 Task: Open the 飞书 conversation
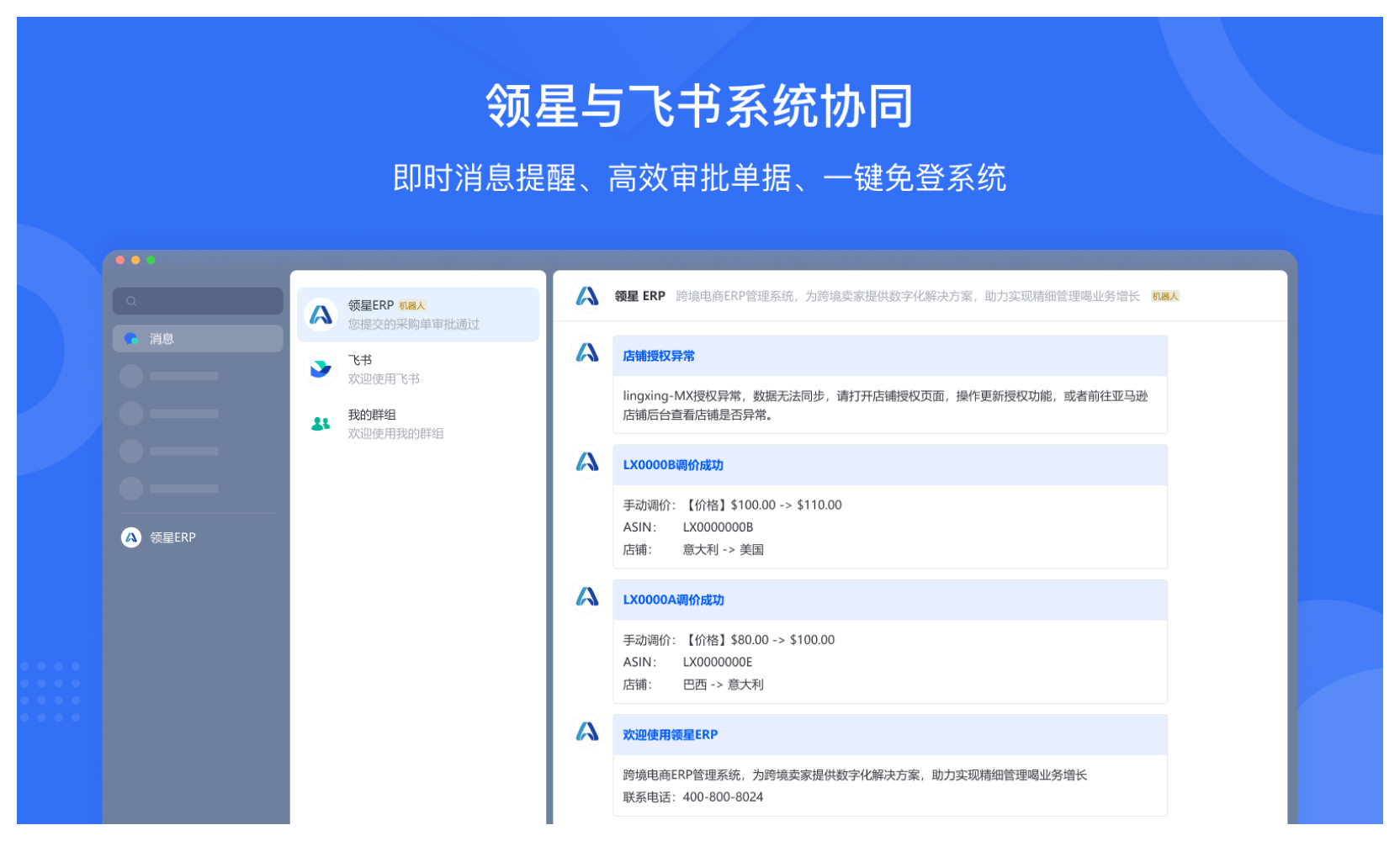[418, 369]
